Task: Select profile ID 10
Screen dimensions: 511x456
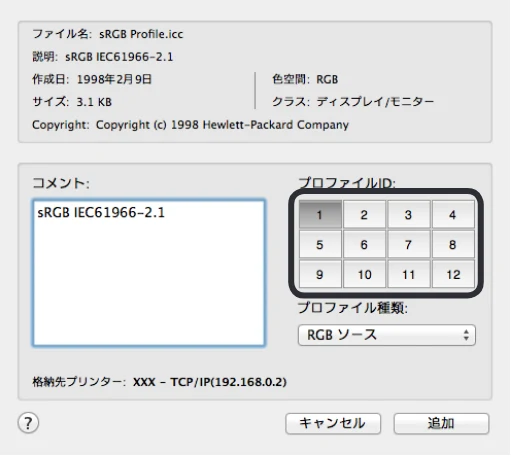Action: tap(364, 274)
